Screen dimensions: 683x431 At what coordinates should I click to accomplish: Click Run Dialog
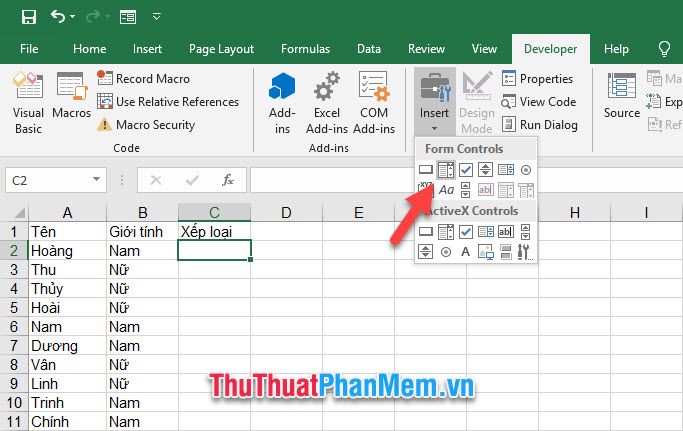point(540,125)
